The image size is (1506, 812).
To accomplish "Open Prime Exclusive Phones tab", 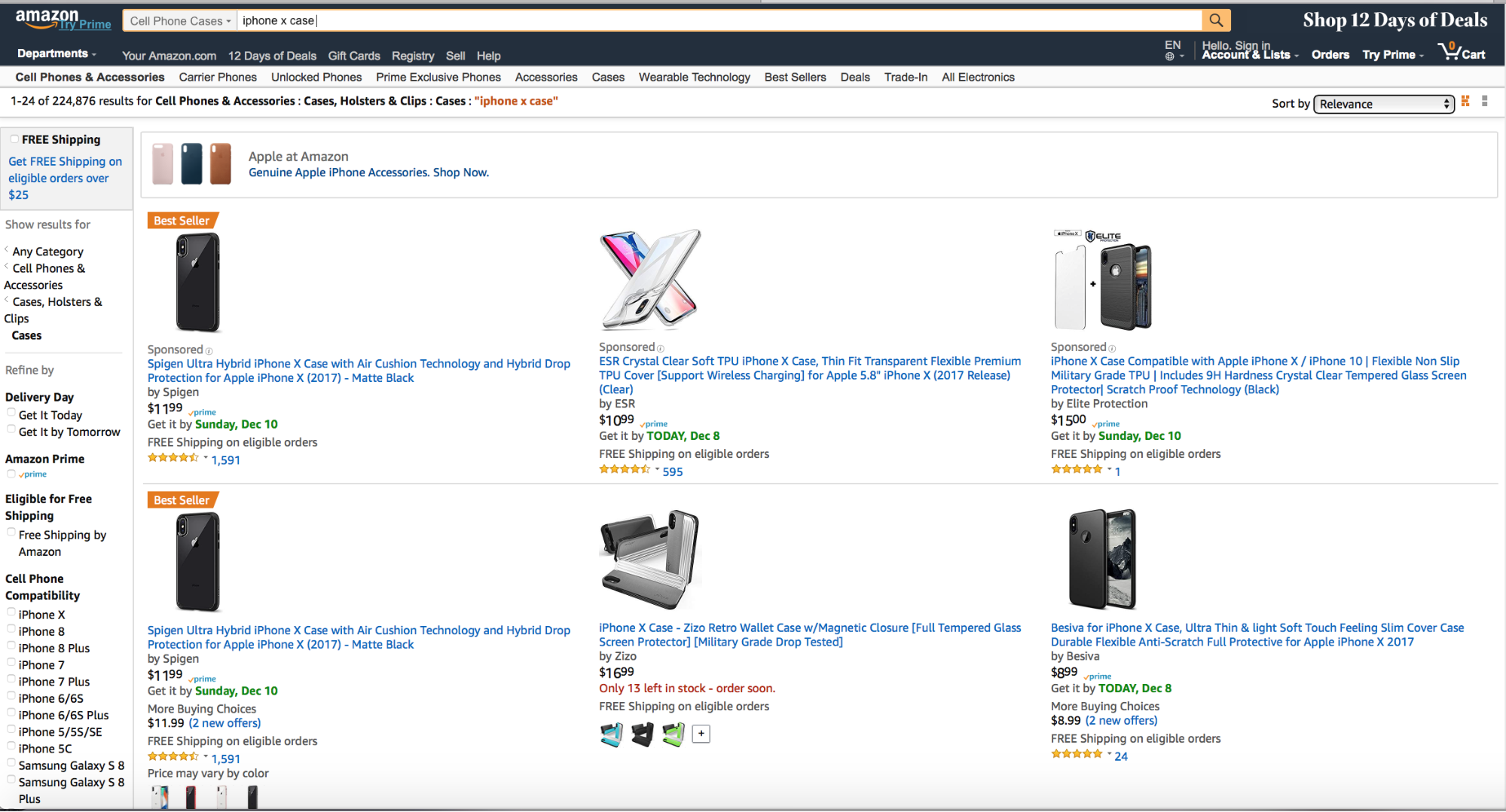I will tap(438, 77).
